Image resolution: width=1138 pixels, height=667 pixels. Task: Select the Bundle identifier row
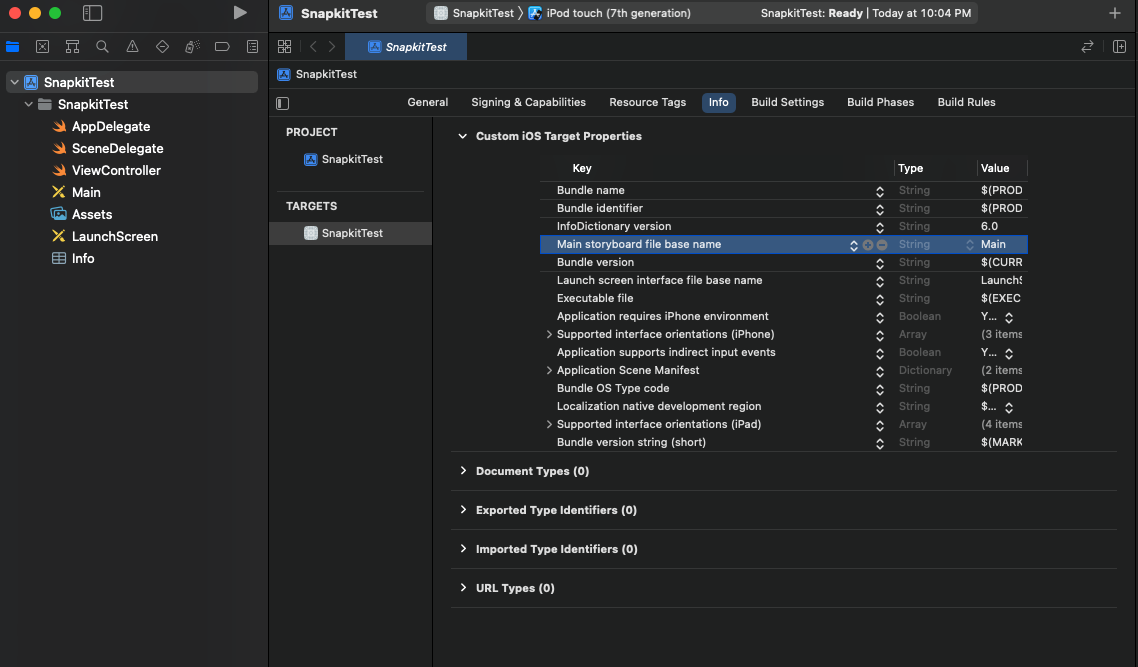[784, 208]
